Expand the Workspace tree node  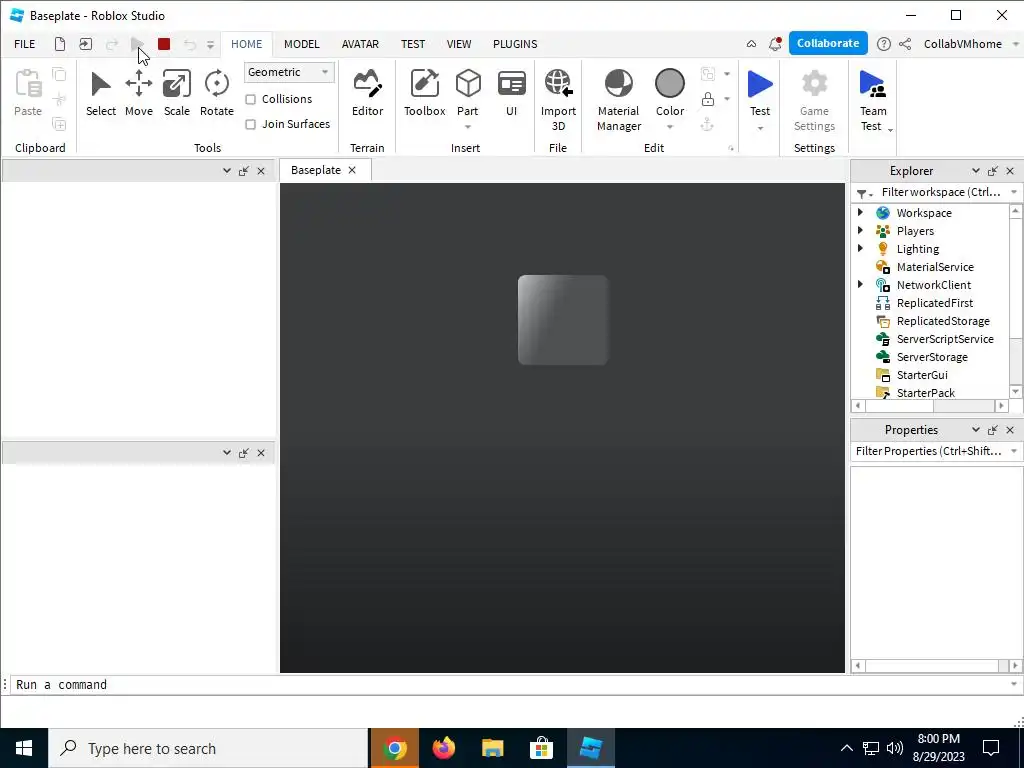coord(861,212)
